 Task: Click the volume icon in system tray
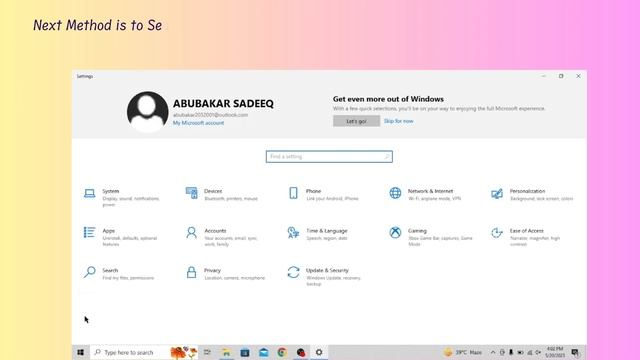(538, 352)
